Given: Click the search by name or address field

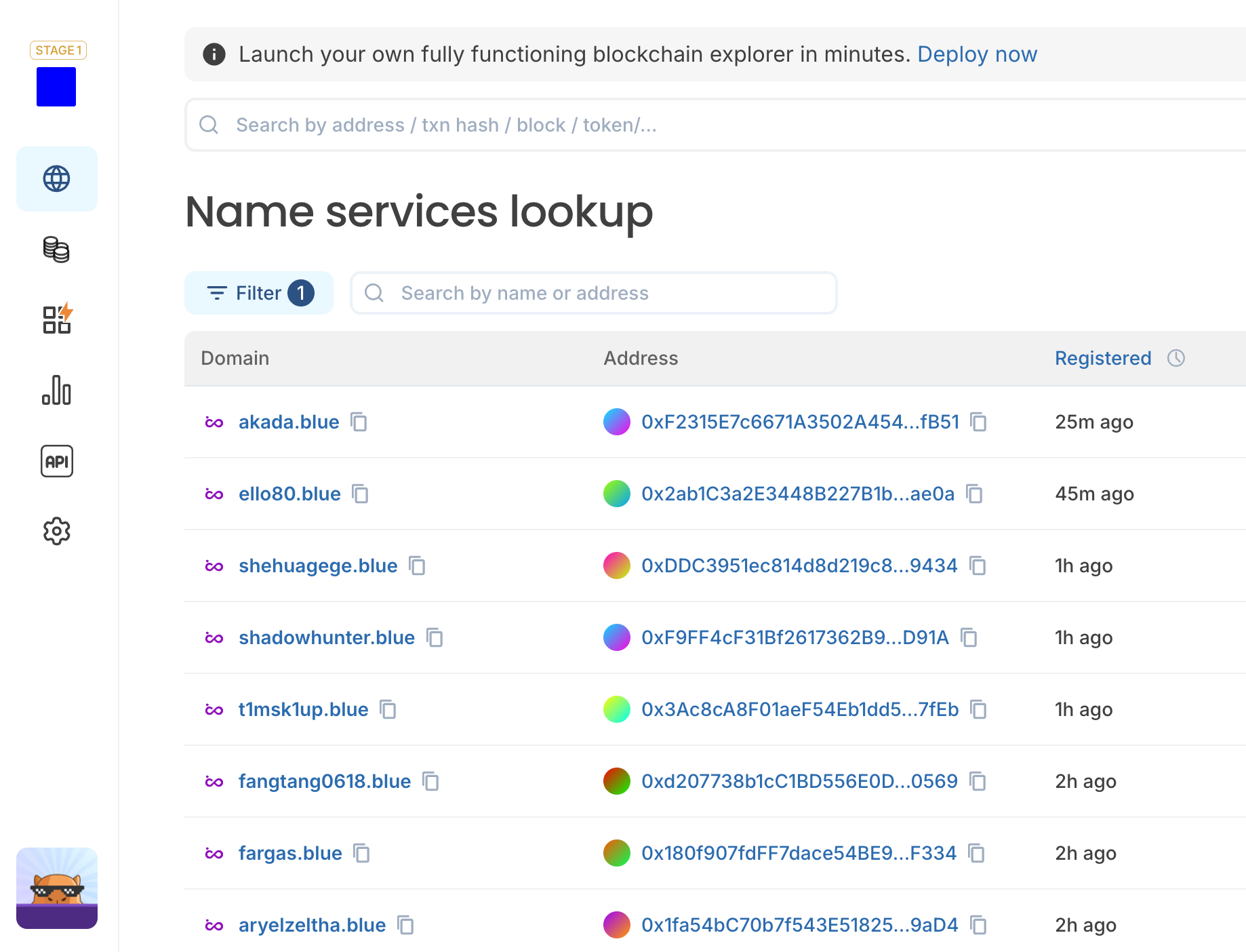Looking at the screenshot, I should click(x=592, y=293).
